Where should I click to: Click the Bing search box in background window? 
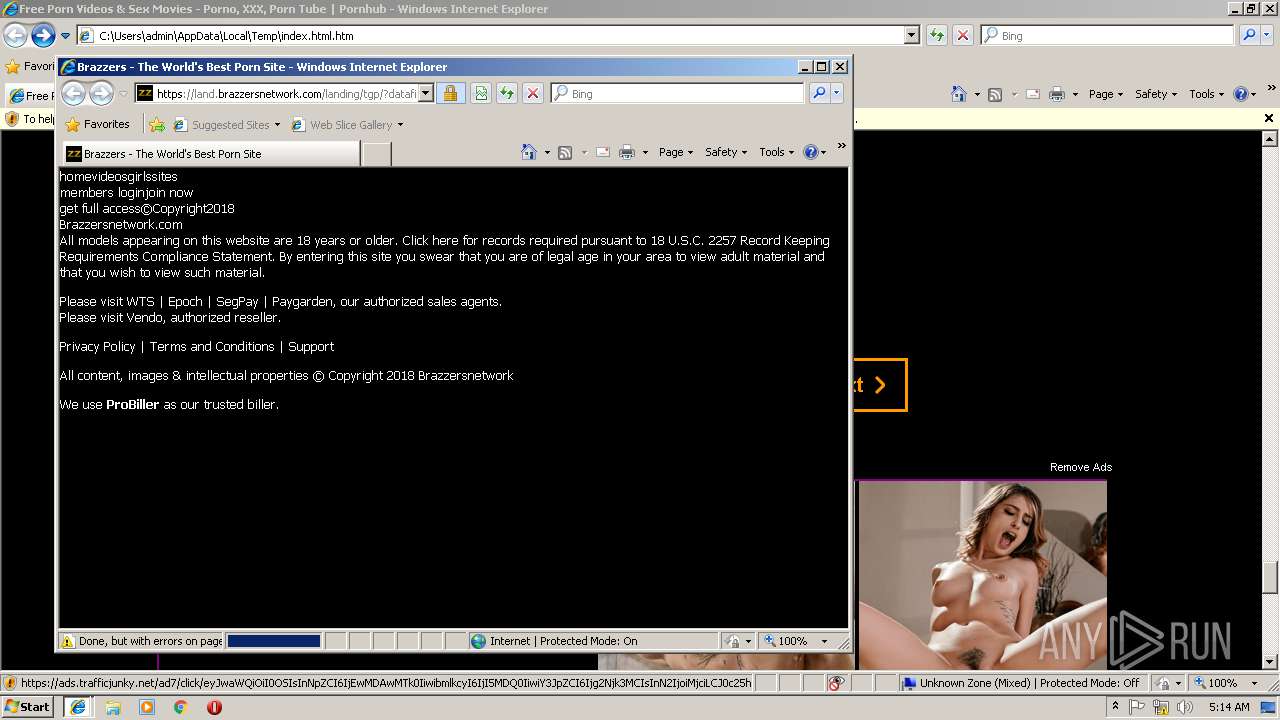[1115, 36]
